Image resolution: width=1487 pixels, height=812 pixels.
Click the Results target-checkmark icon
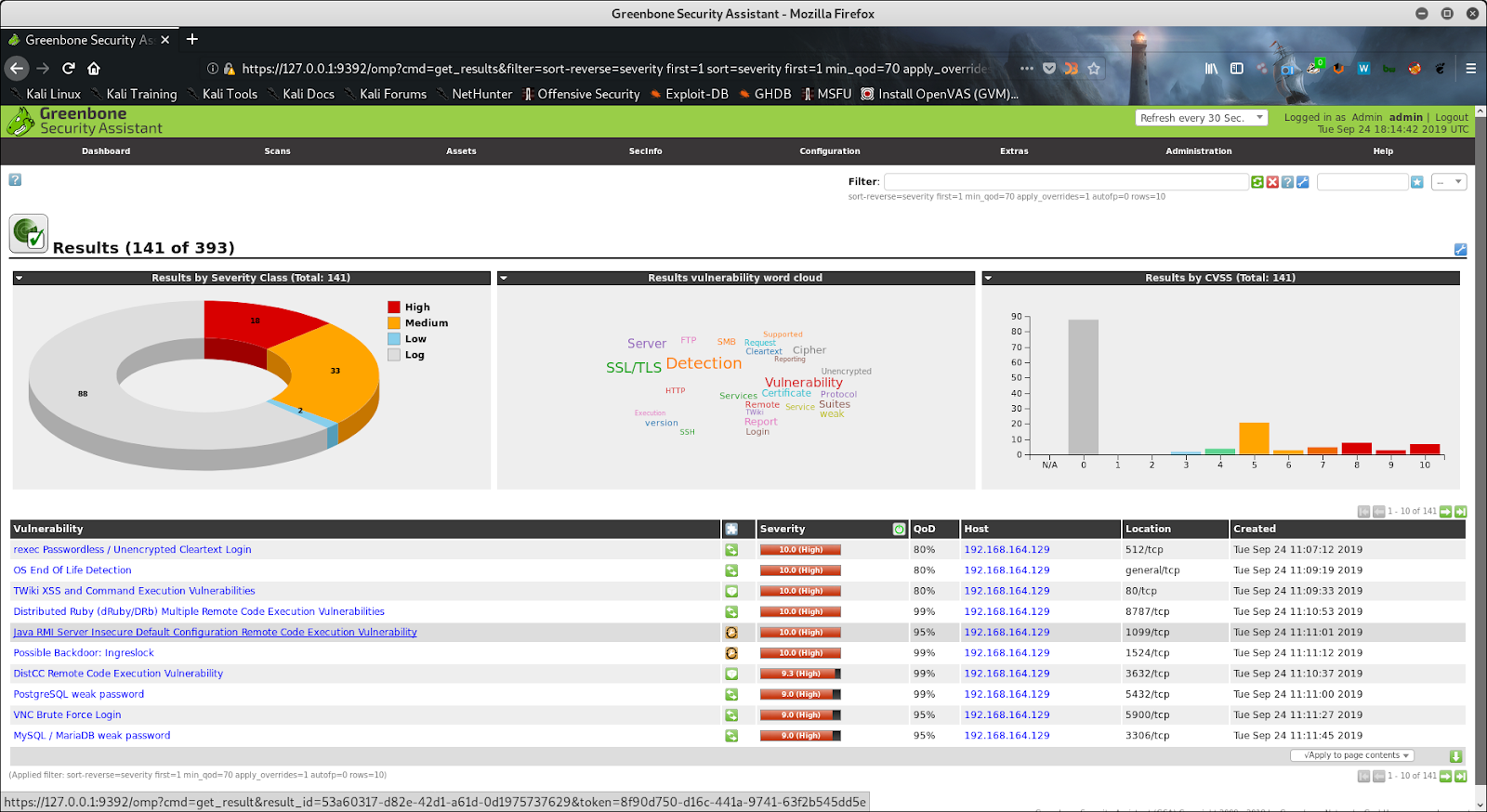point(29,234)
